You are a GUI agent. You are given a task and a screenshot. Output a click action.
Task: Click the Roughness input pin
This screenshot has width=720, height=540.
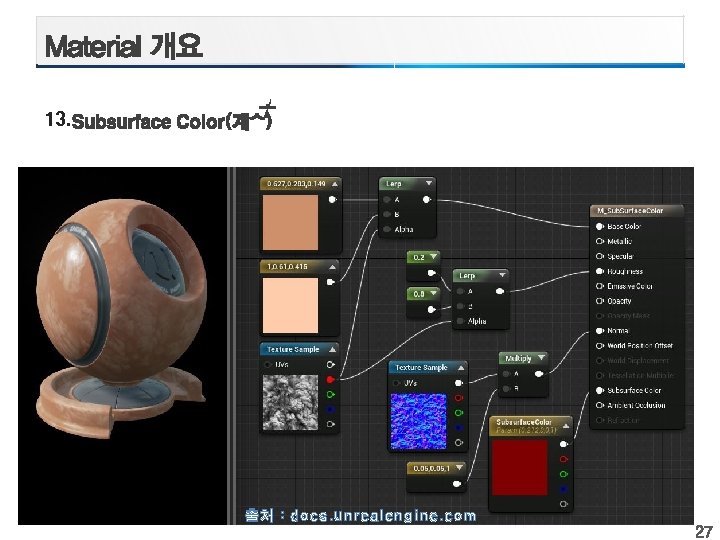pyautogui.click(x=600, y=271)
